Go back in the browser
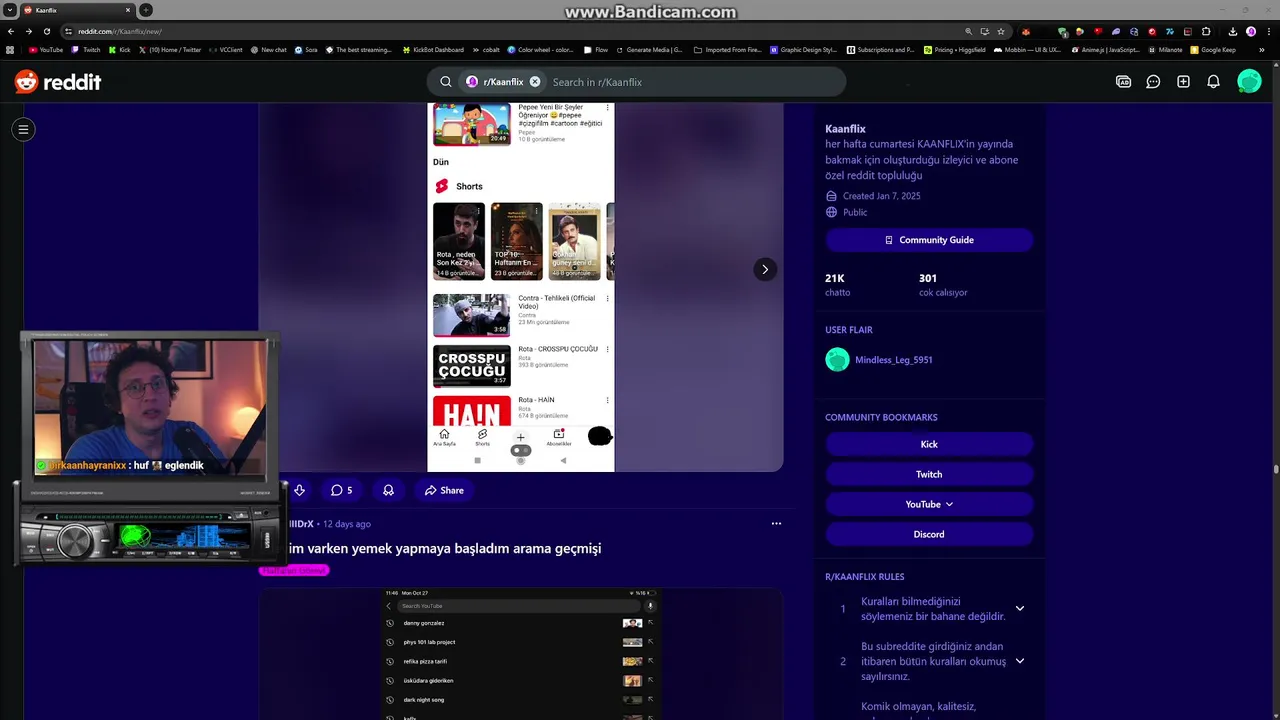 11,31
